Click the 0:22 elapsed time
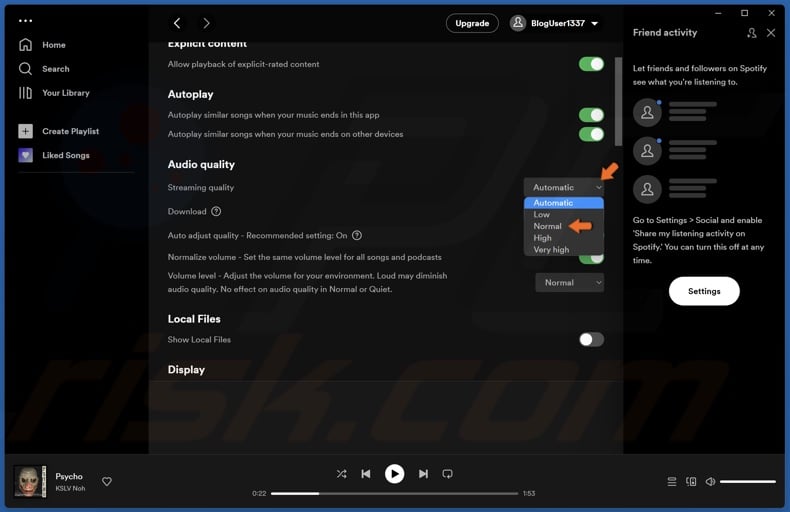The image size is (790, 512). pos(259,493)
